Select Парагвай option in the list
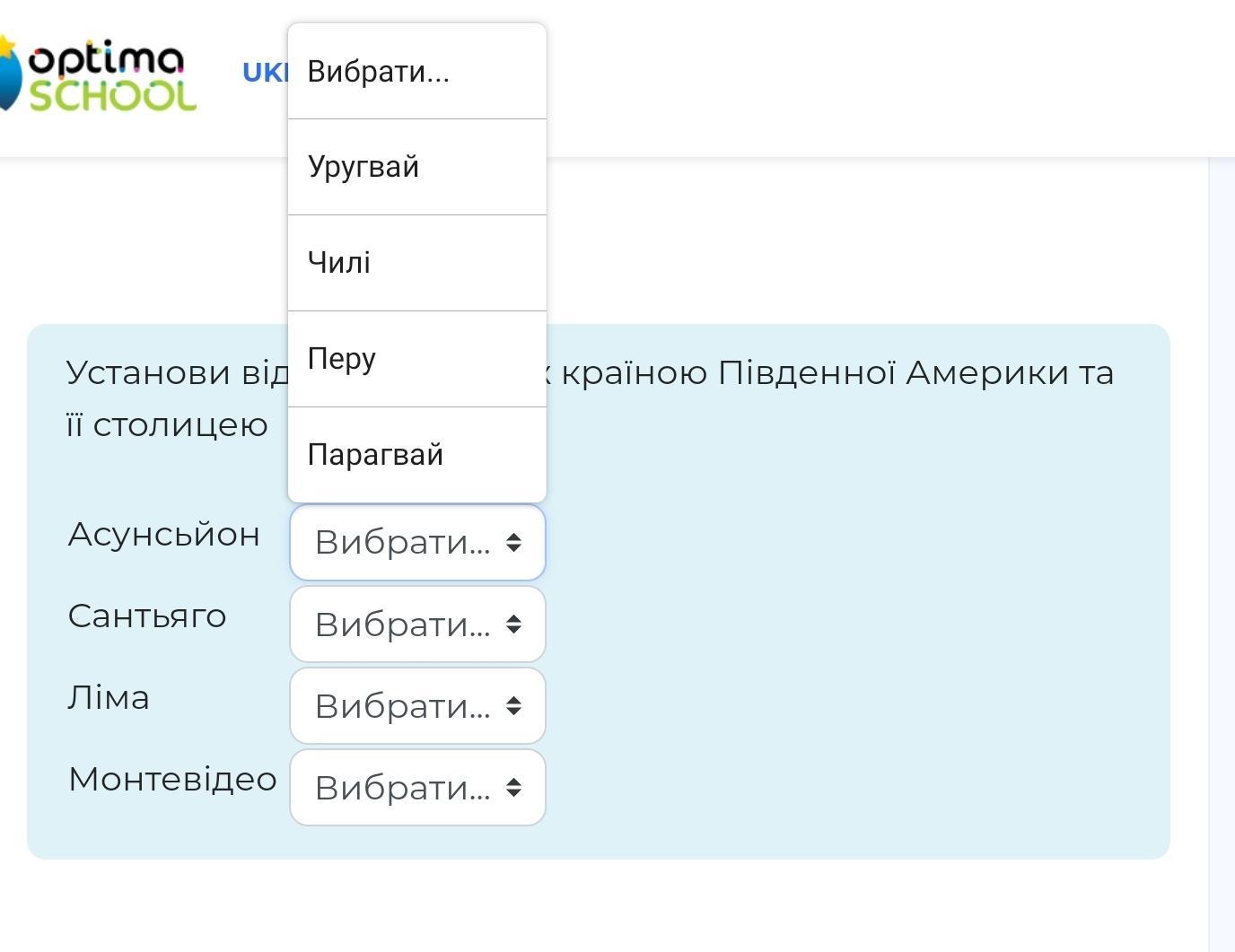This screenshot has width=1235, height=952. 416,455
